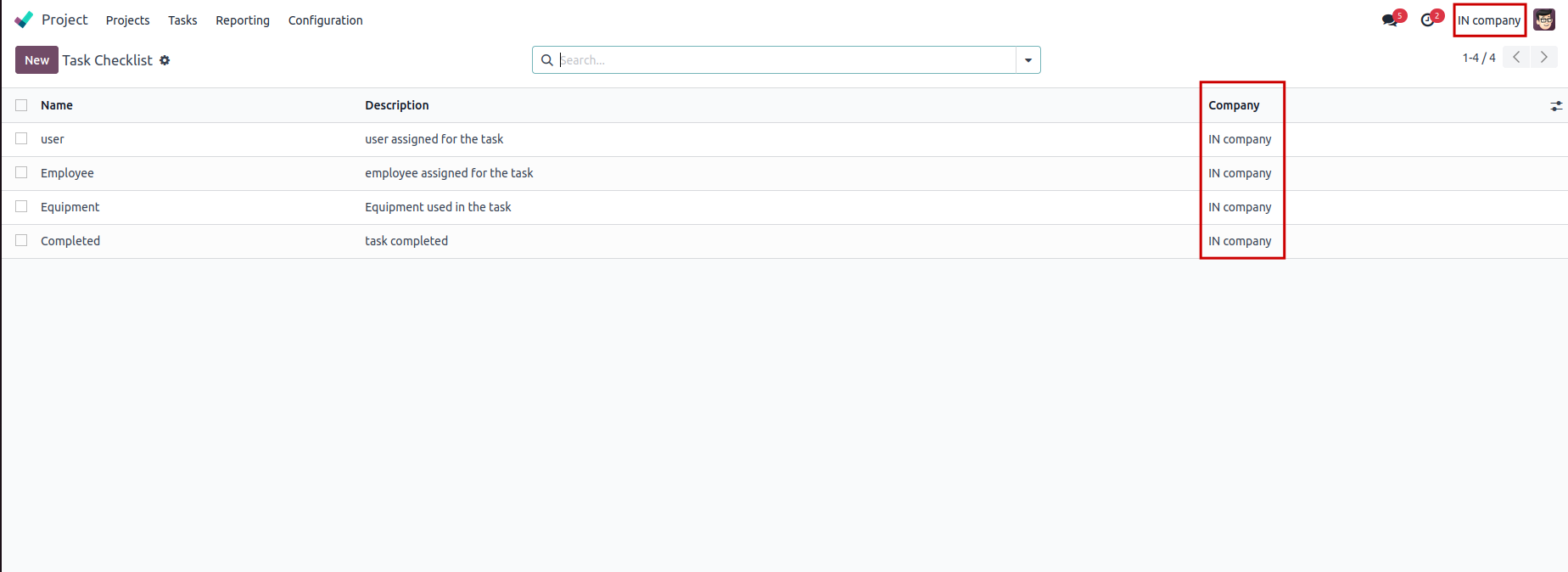Viewport: 1568px width, 572px height.
Task: Click the Task Checklist breadcrumb title
Action: tap(107, 60)
